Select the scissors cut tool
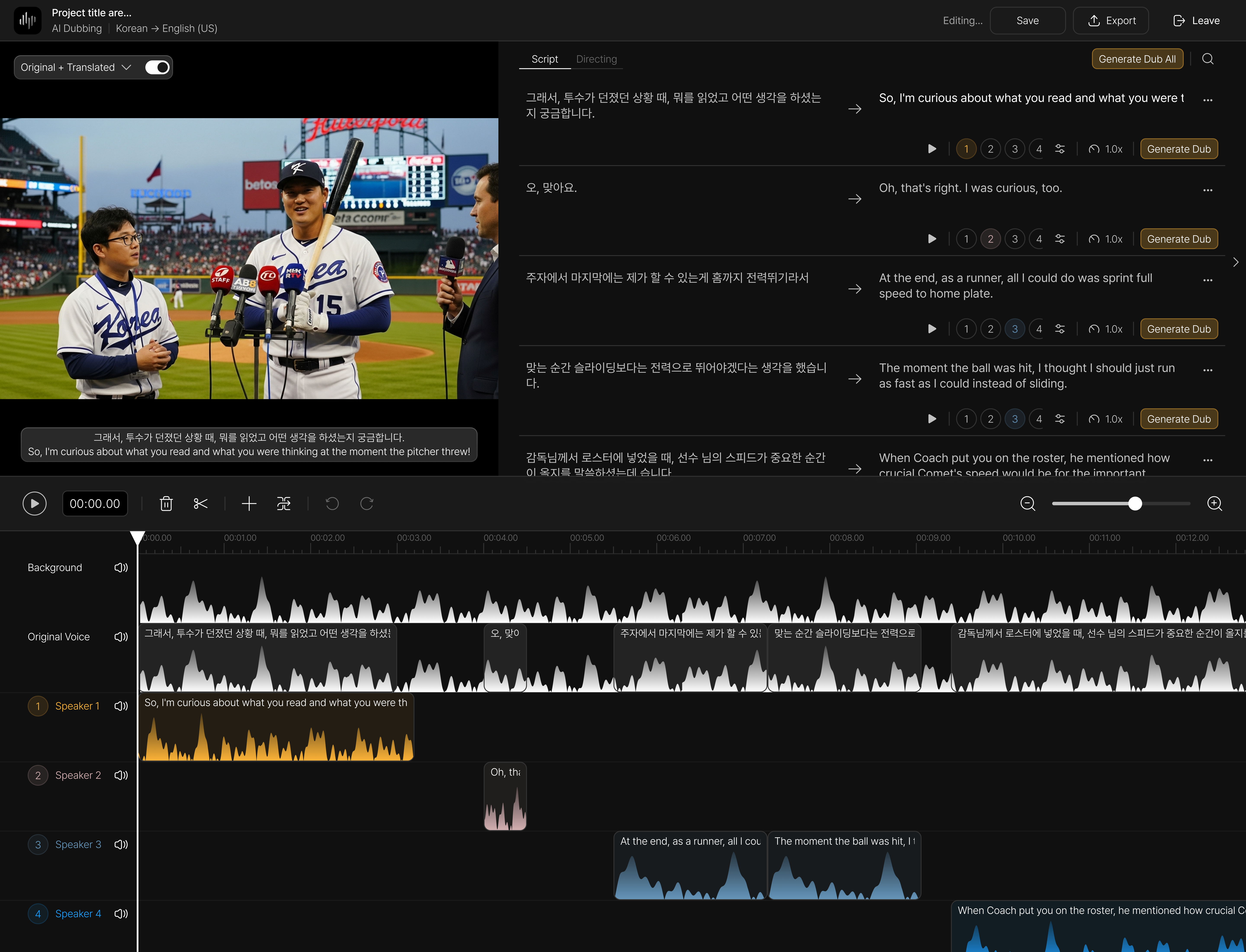1246x952 pixels. pos(200,503)
